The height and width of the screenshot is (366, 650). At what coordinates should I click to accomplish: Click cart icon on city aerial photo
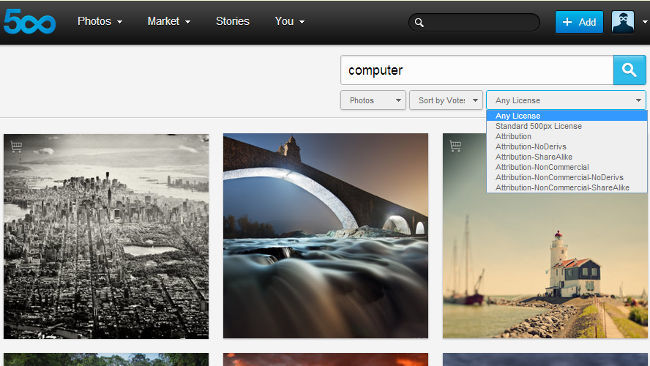pos(17,146)
